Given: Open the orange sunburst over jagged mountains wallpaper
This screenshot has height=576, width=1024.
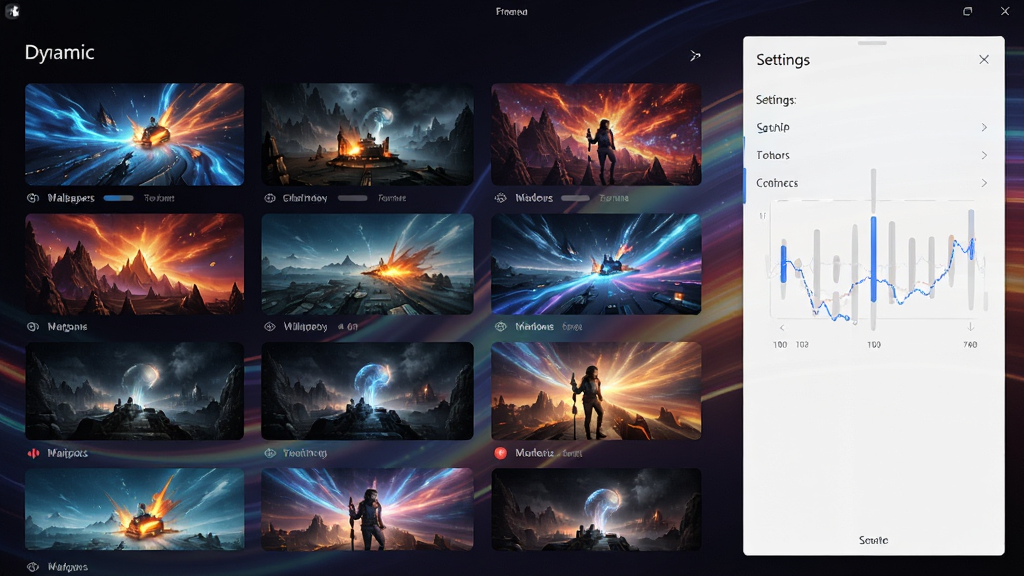Looking at the screenshot, I should coord(135,264).
